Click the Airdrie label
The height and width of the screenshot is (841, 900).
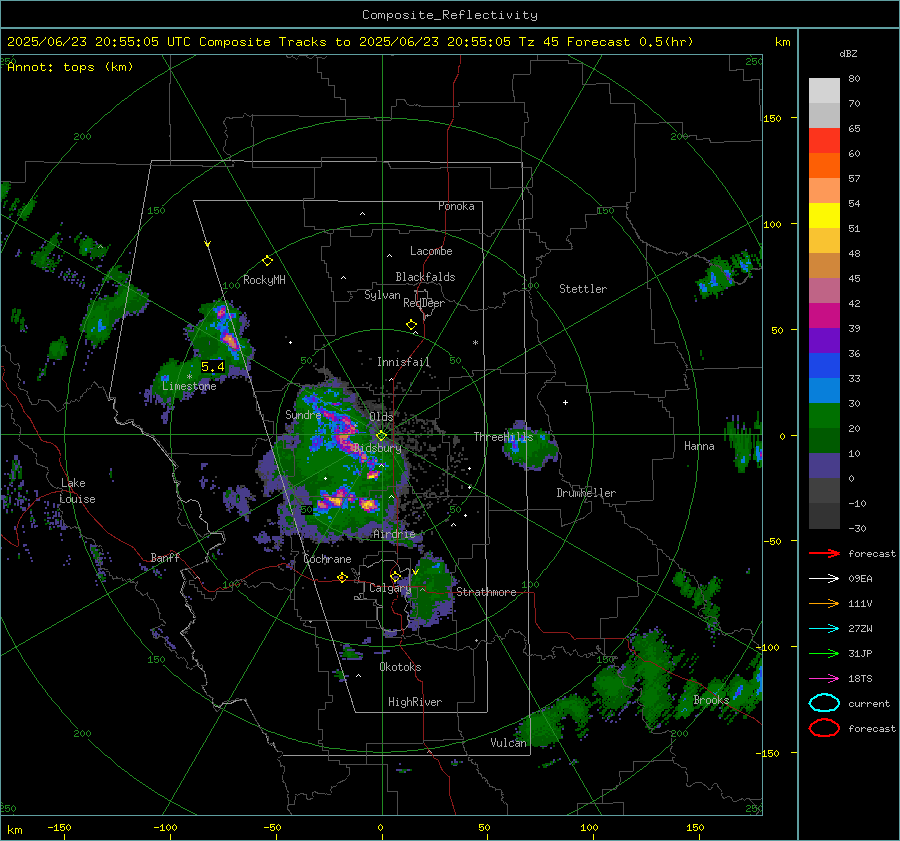[394, 534]
